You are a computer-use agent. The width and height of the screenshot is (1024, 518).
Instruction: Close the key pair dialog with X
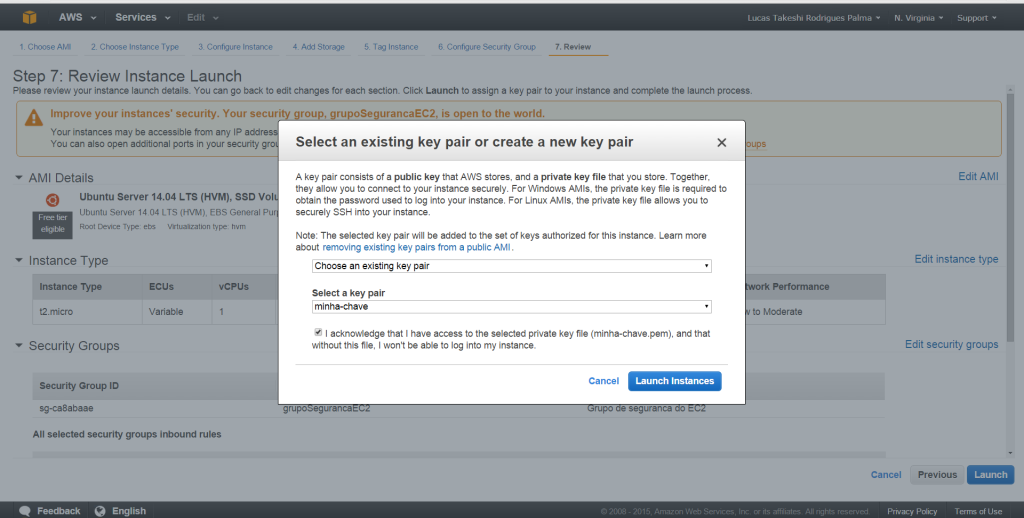pyautogui.click(x=722, y=142)
